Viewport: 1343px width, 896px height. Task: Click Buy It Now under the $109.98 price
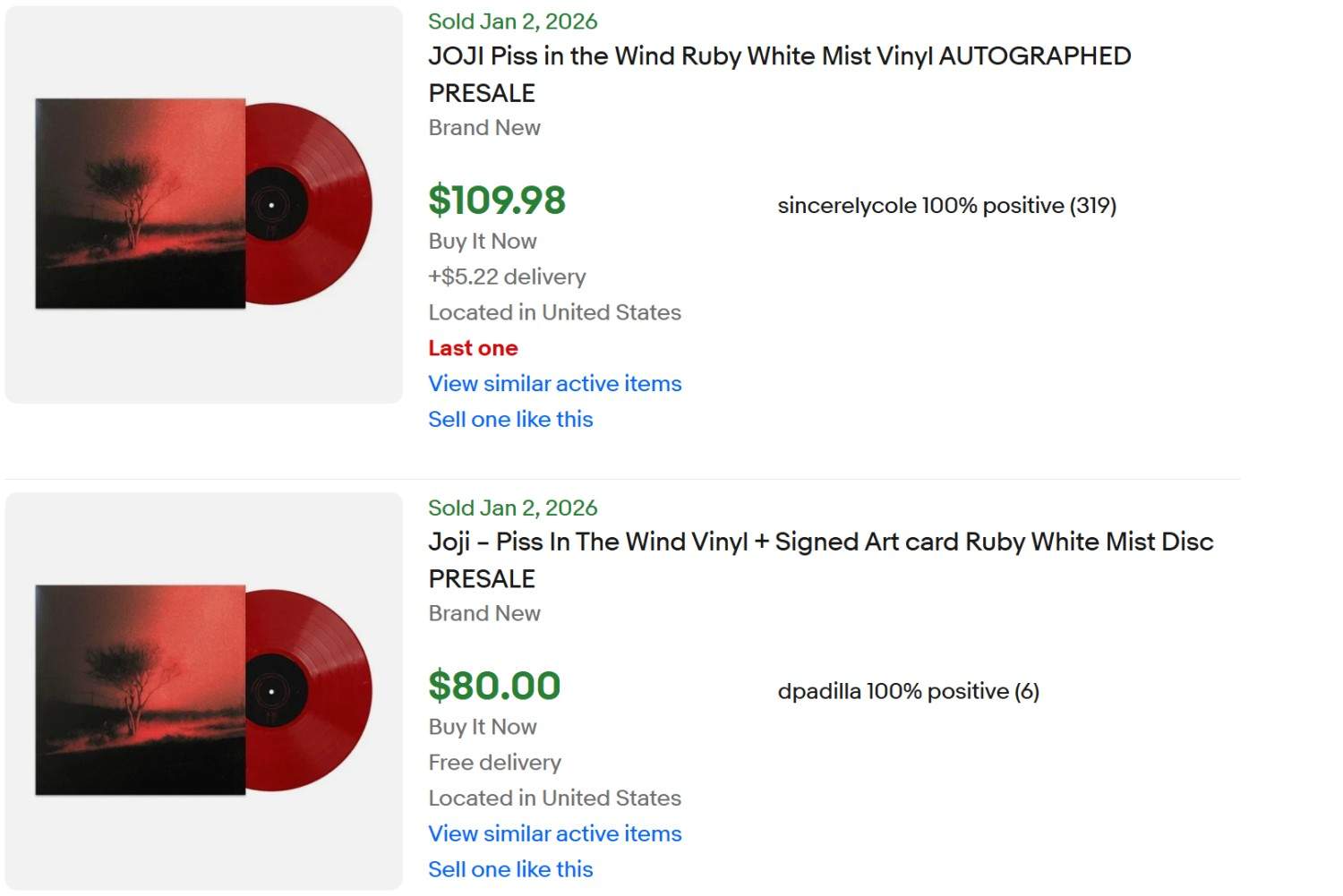point(482,241)
